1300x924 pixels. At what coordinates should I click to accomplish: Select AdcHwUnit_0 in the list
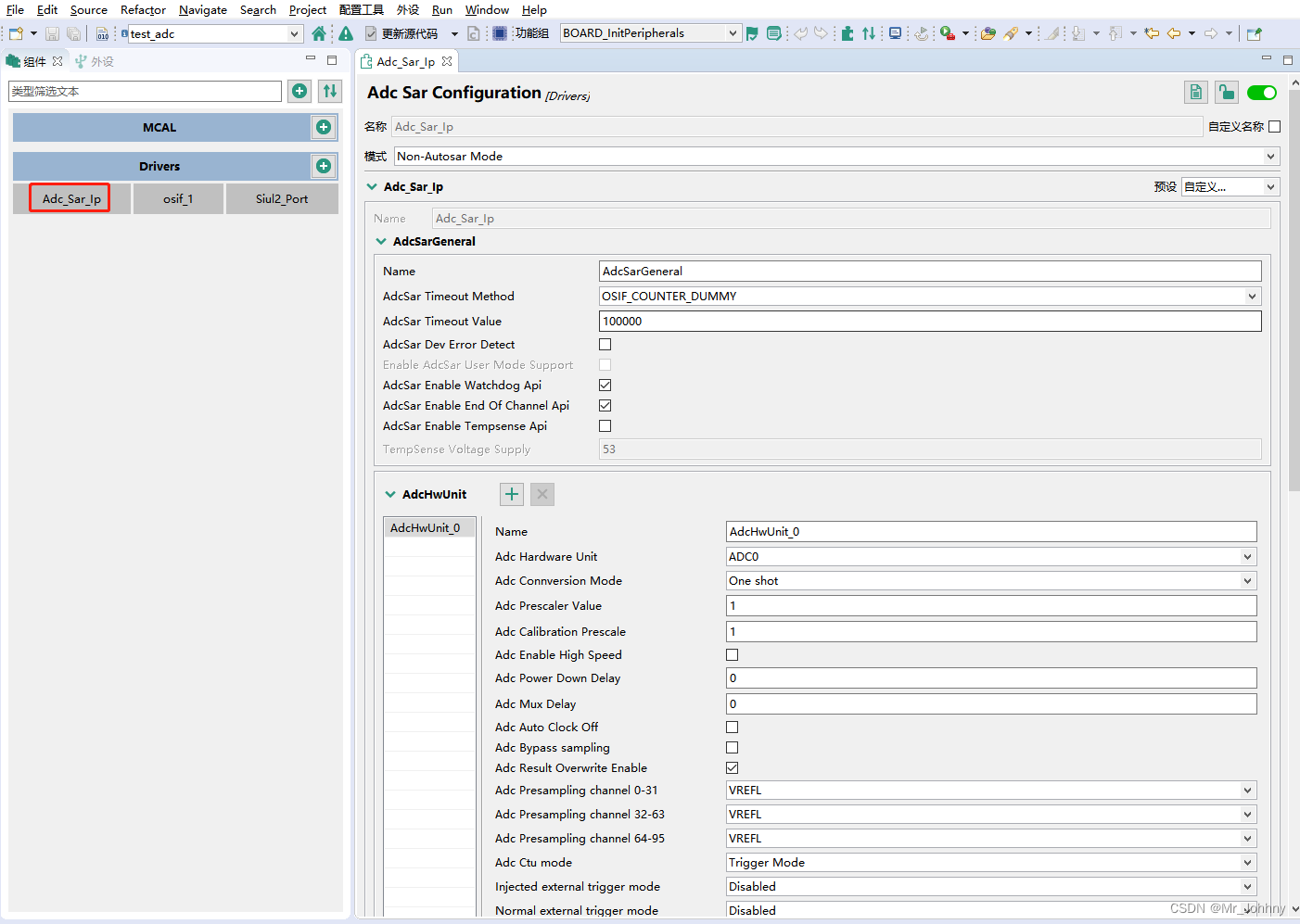click(x=429, y=527)
